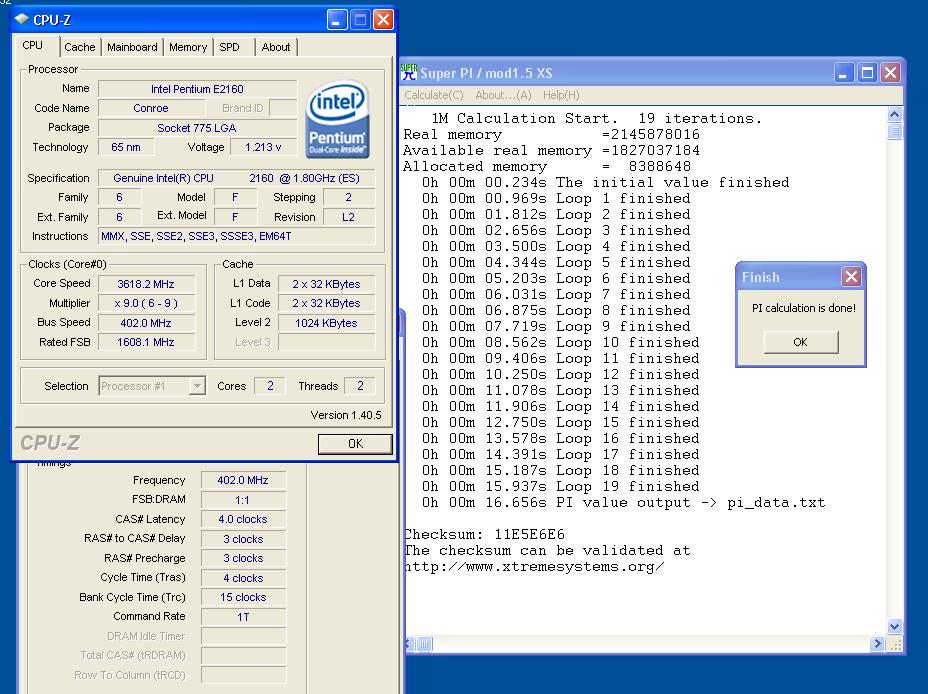The width and height of the screenshot is (928, 694).
Task: Click the Socket 775 LGA package field
Action: 197,128
